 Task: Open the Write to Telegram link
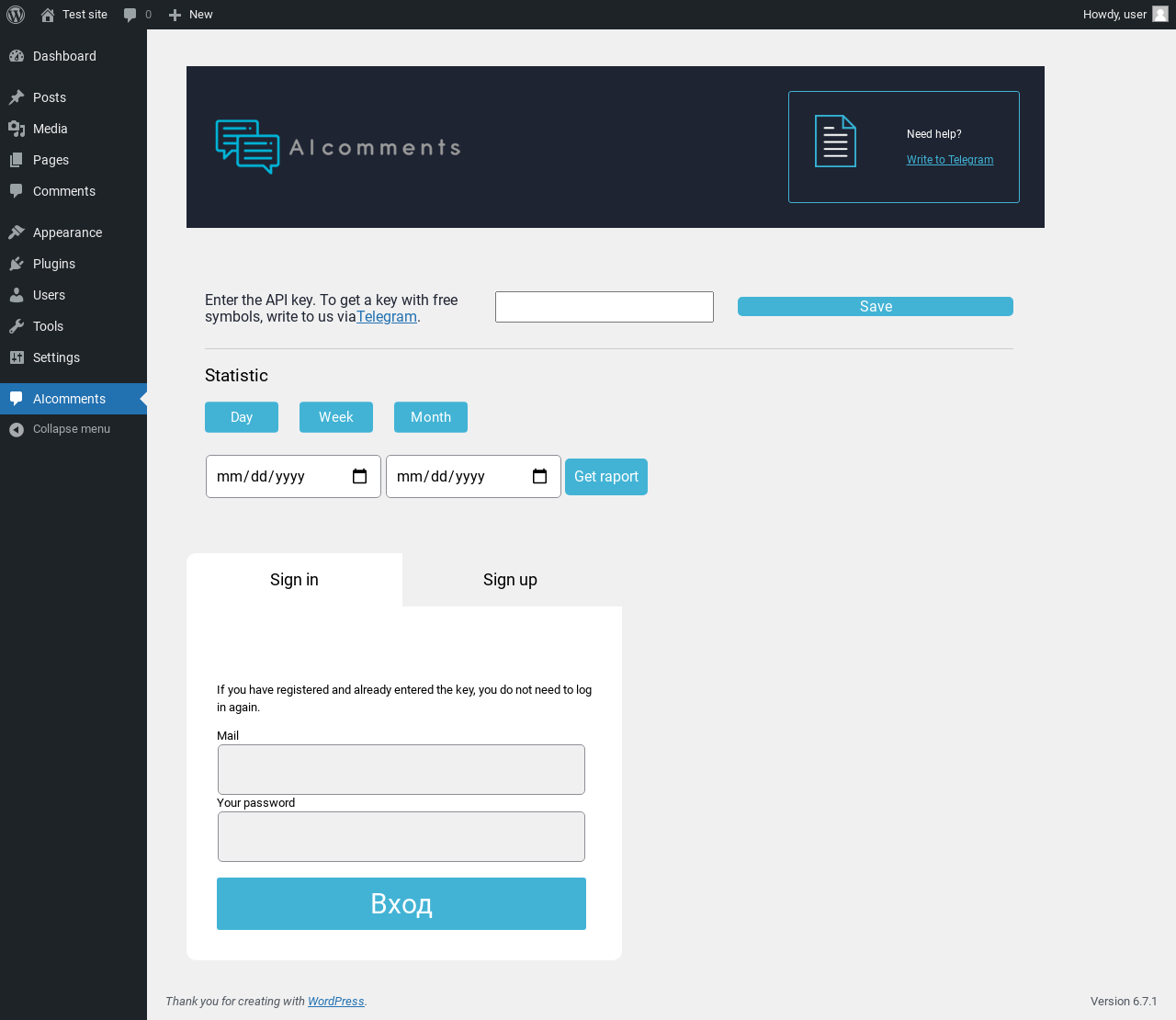tap(950, 160)
